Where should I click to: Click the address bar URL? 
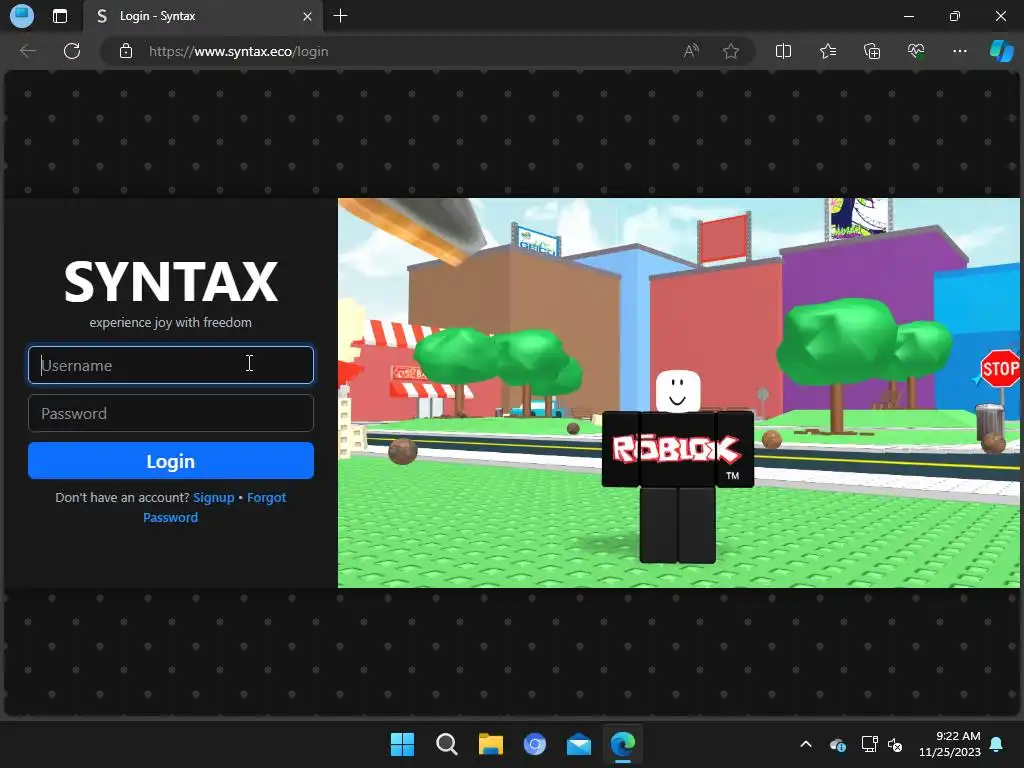pos(238,51)
